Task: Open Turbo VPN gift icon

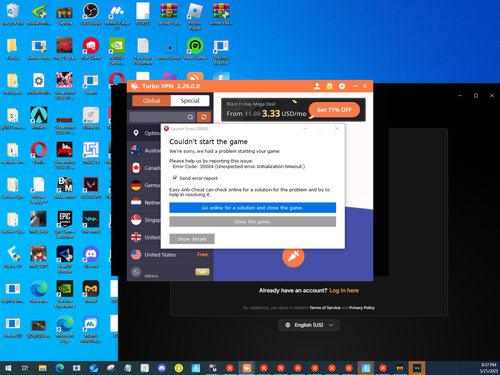Action: point(329,86)
